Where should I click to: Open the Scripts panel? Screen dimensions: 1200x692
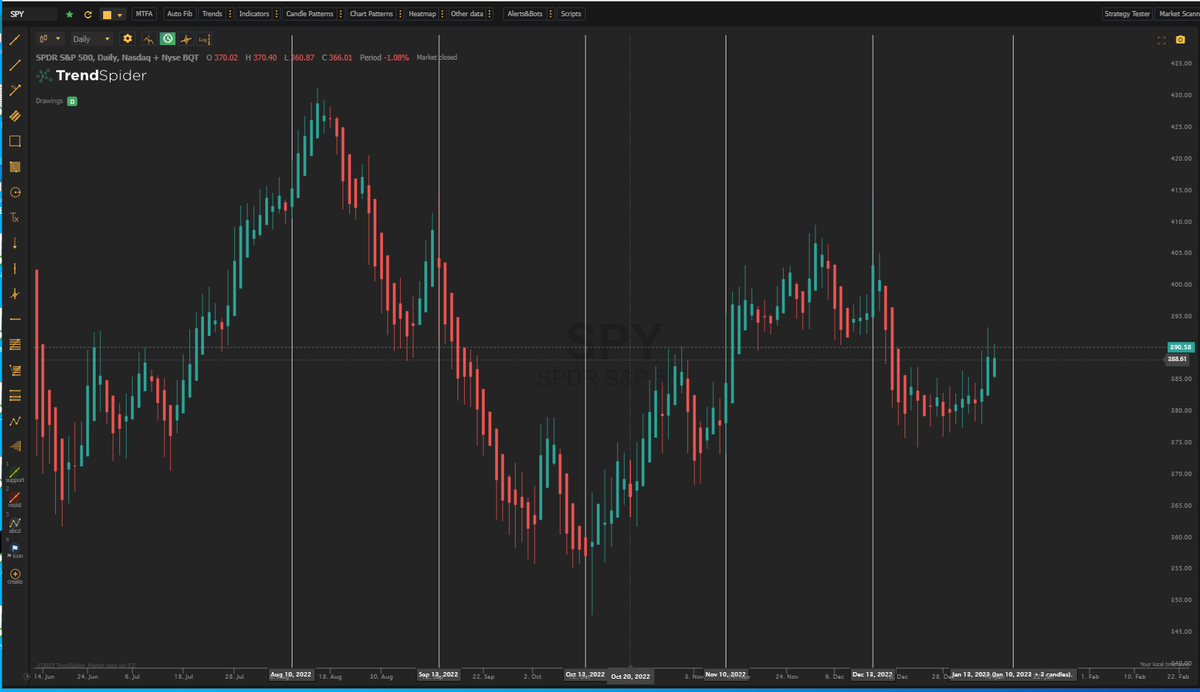[x=571, y=14]
